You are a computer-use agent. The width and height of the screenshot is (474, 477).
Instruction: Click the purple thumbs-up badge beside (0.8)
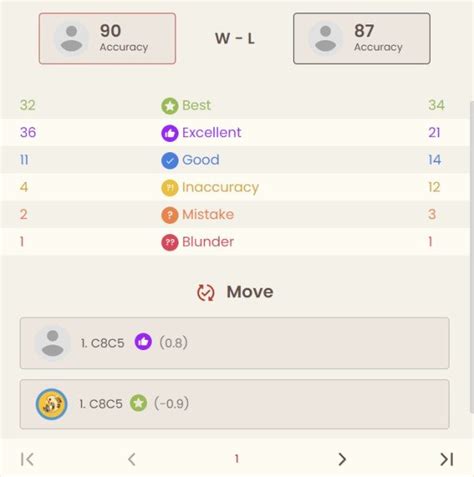143,342
